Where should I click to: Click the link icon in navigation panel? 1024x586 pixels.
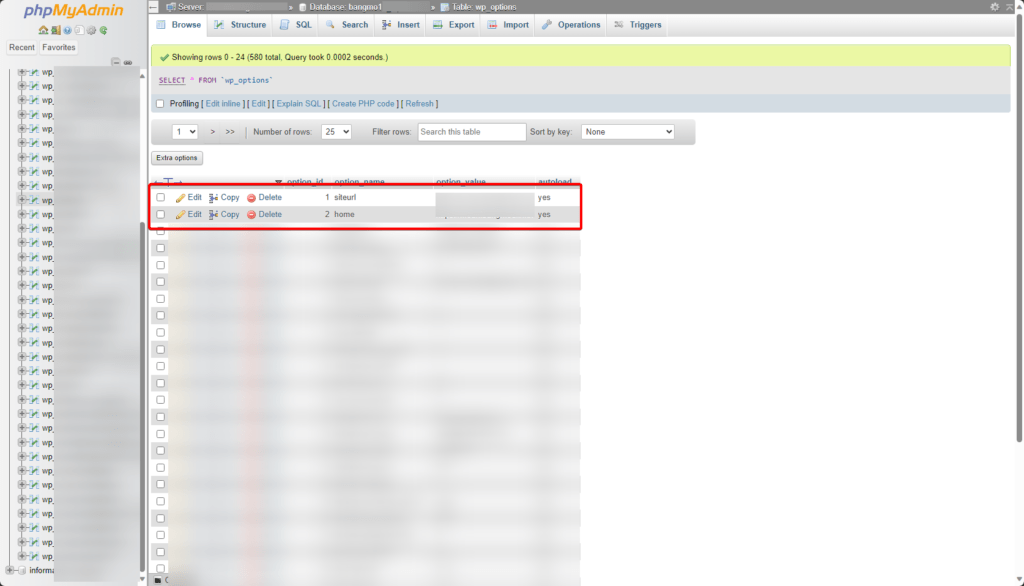pyautogui.click(x=128, y=62)
